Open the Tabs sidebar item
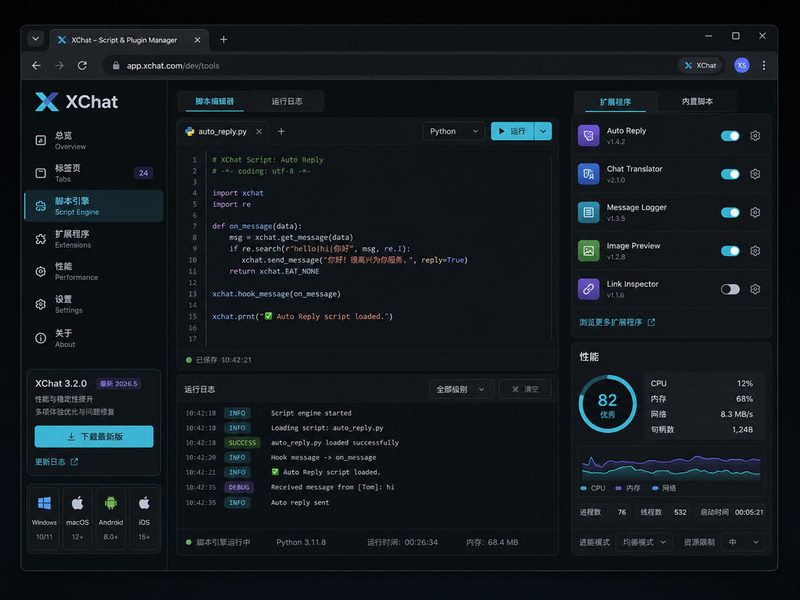 click(93, 173)
